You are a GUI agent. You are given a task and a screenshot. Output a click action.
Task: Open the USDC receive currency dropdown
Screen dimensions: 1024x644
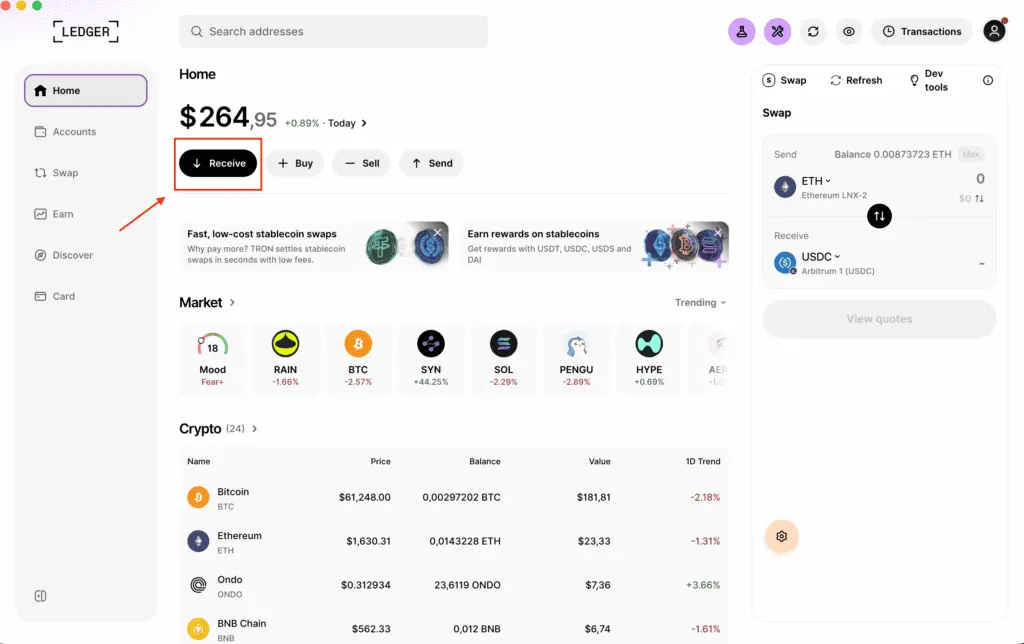coord(820,257)
